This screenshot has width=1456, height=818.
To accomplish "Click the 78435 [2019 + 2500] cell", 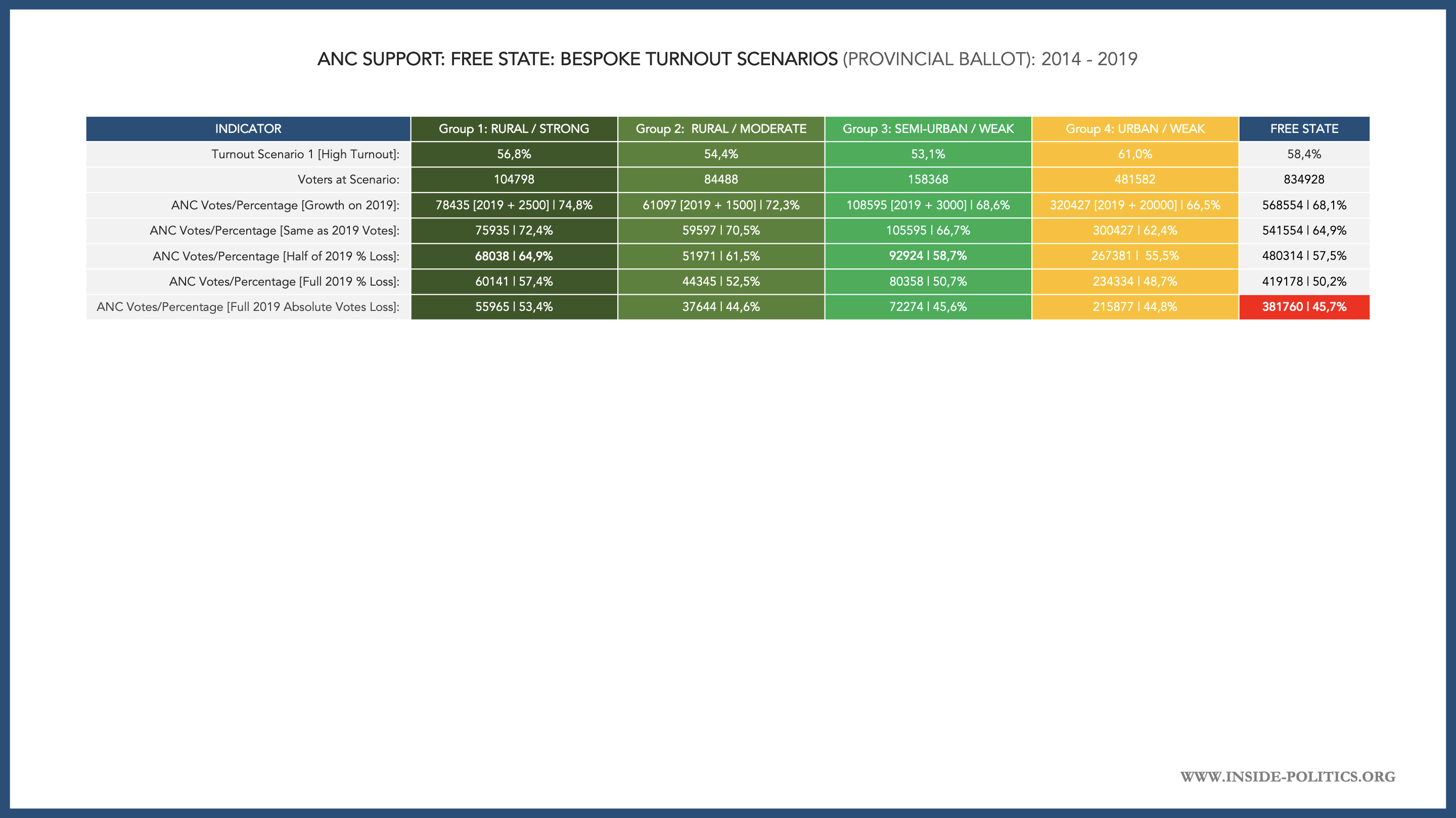I will [514, 205].
